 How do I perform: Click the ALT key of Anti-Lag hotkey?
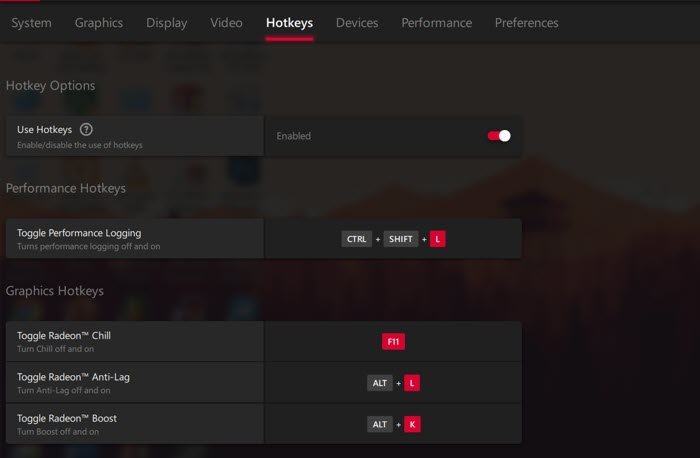click(380, 383)
